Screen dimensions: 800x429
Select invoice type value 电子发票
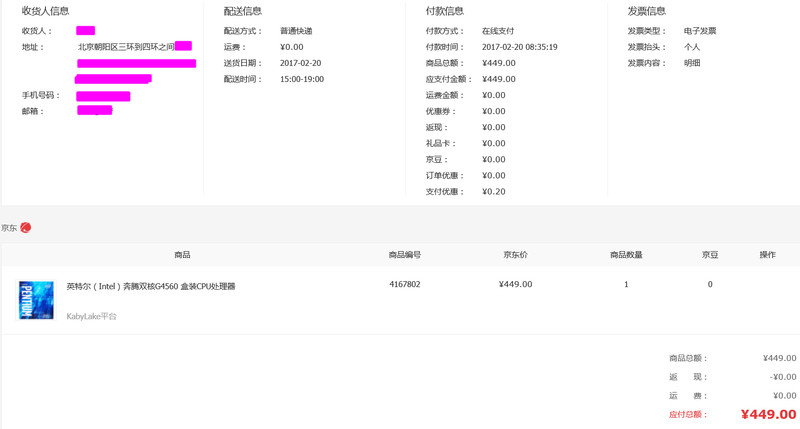700,31
